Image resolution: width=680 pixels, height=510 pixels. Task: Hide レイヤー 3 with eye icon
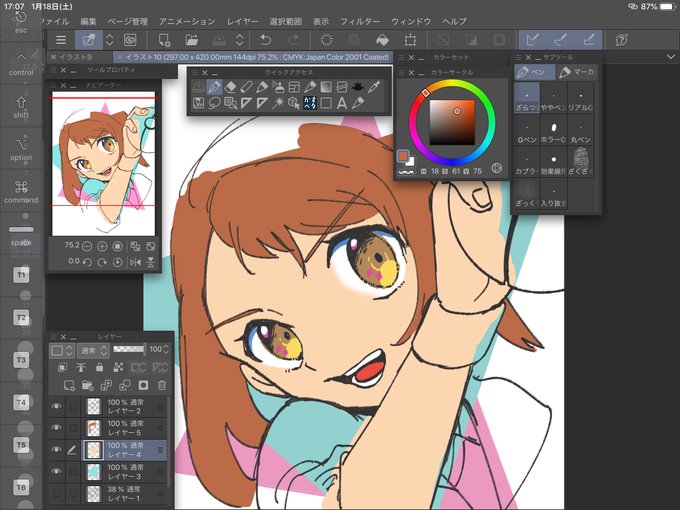pyautogui.click(x=56, y=471)
